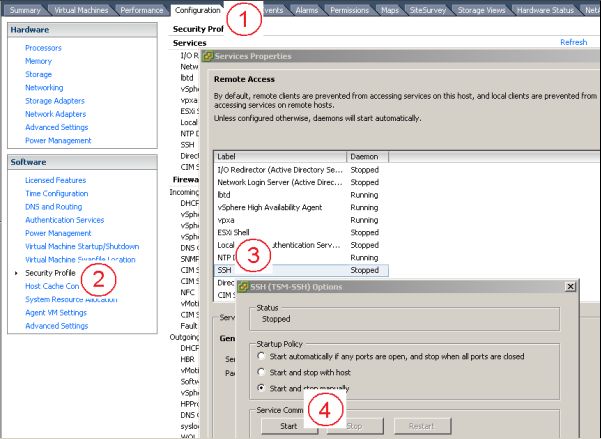Viewport: 601px width, 439px height.
Task: Select the I/O Redirector service row
Action: point(301,170)
